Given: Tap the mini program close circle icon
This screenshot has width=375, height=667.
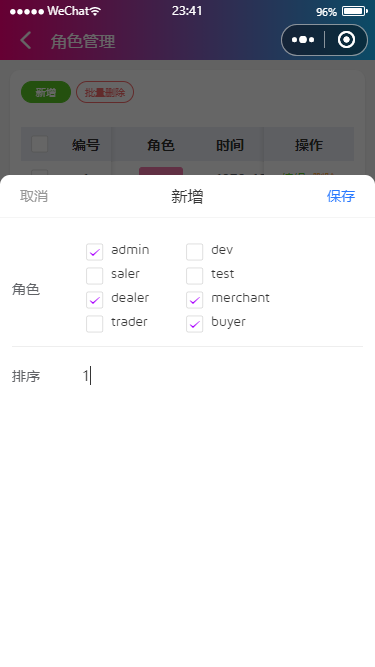Looking at the screenshot, I should coord(346,40).
